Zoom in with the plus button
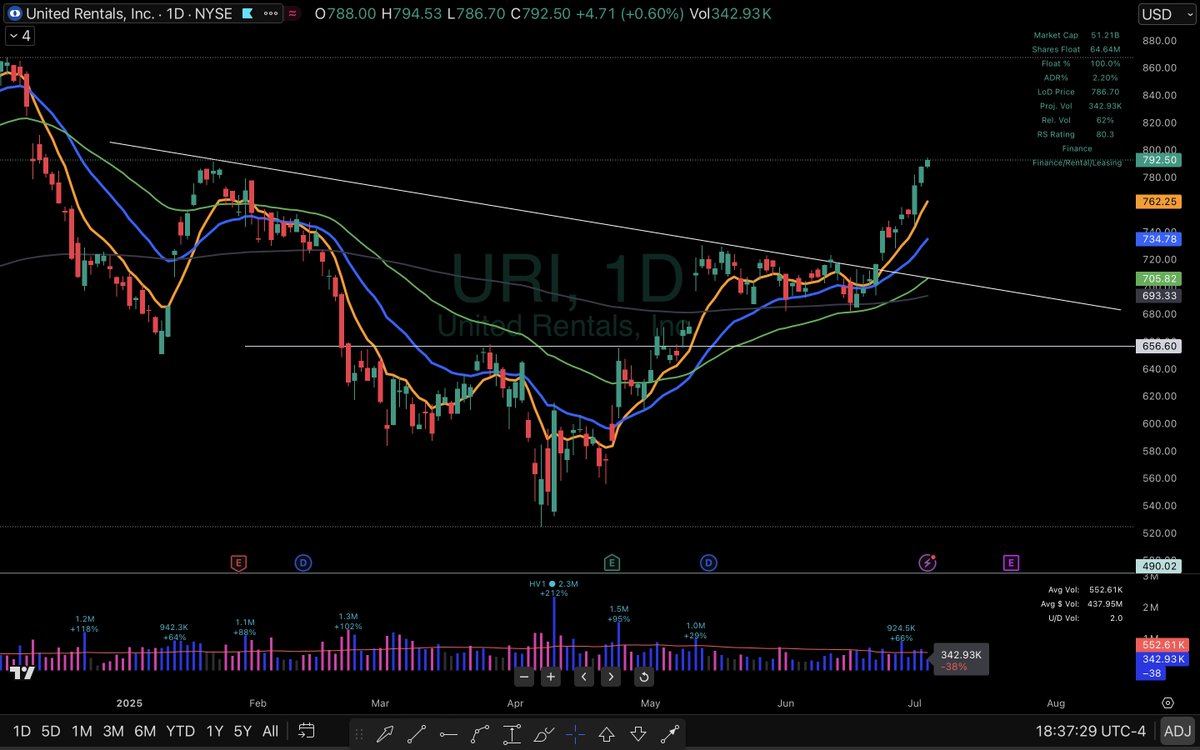The height and width of the screenshot is (750, 1200). (550, 677)
